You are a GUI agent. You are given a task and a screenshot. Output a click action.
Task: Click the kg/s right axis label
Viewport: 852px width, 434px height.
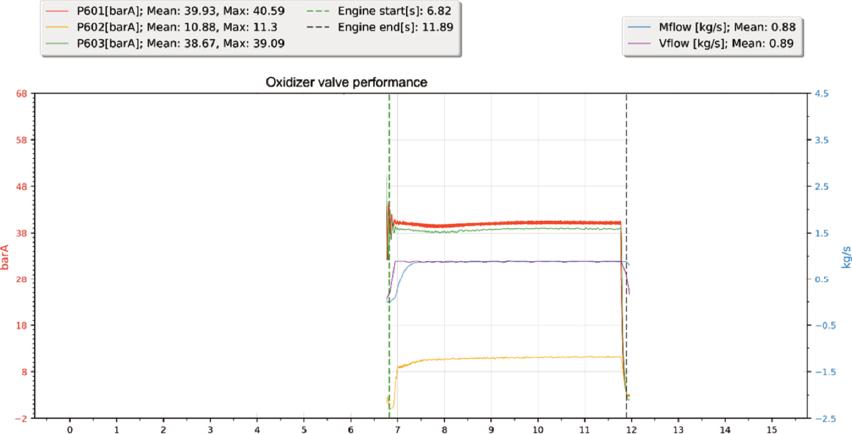845,257
